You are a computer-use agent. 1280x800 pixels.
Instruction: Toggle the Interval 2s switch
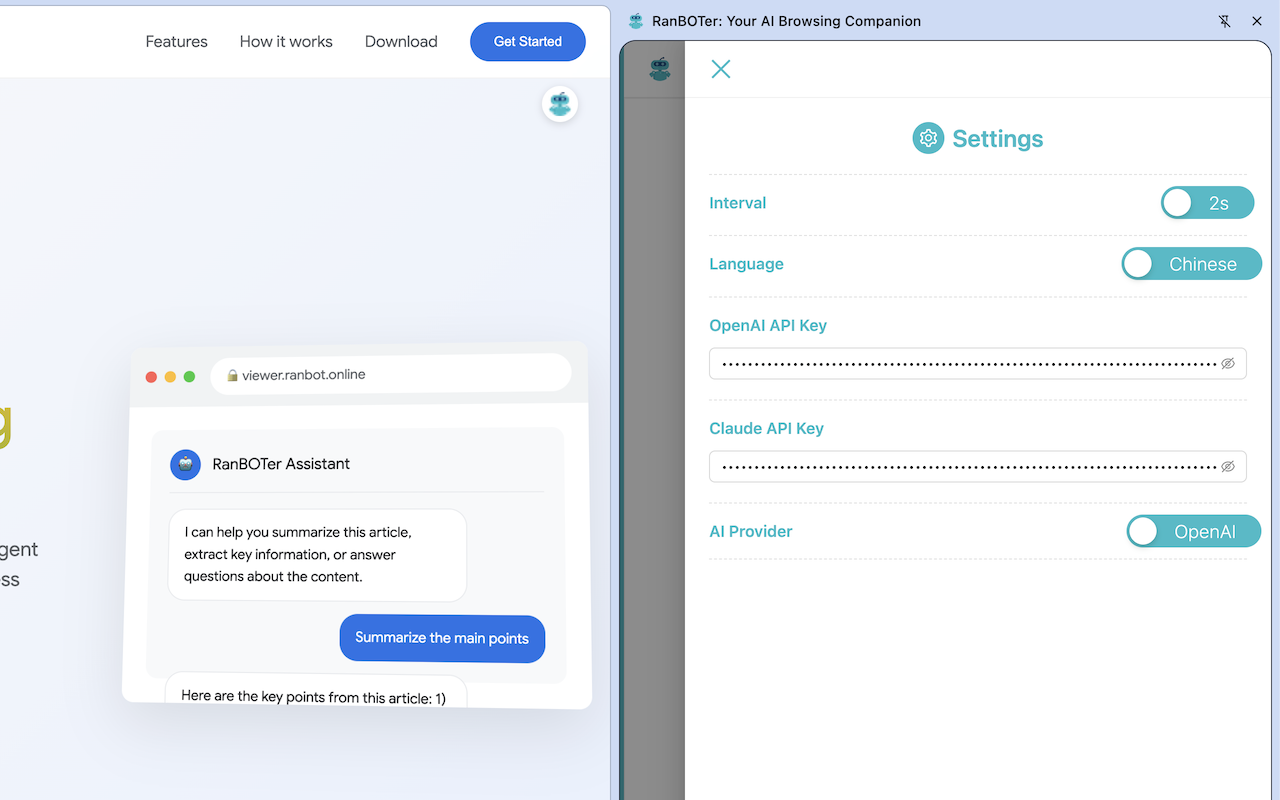1207,203
